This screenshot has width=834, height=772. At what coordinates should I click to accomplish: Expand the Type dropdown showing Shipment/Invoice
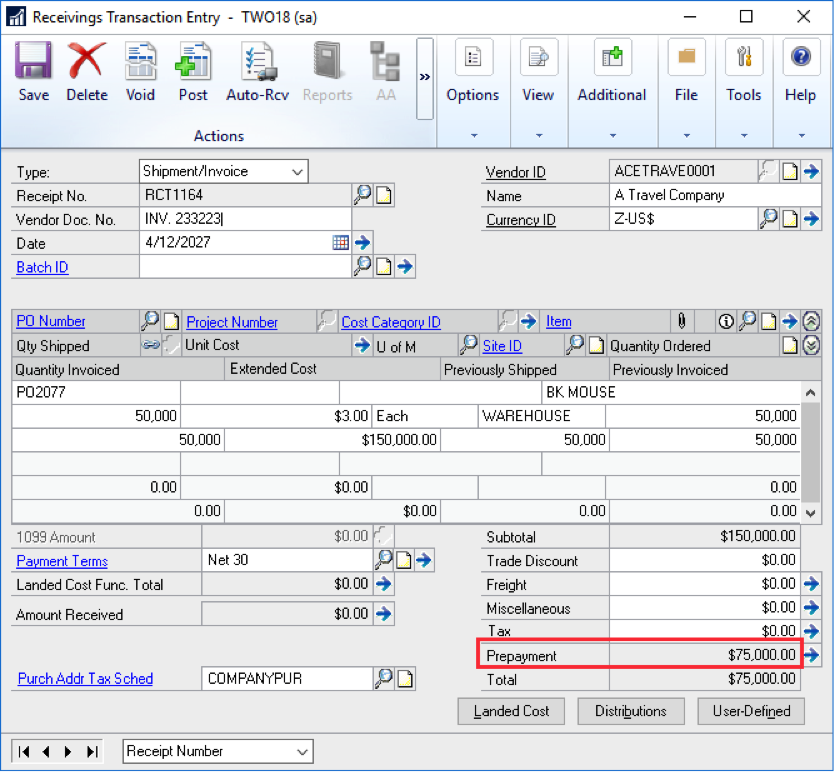[297, 172]
